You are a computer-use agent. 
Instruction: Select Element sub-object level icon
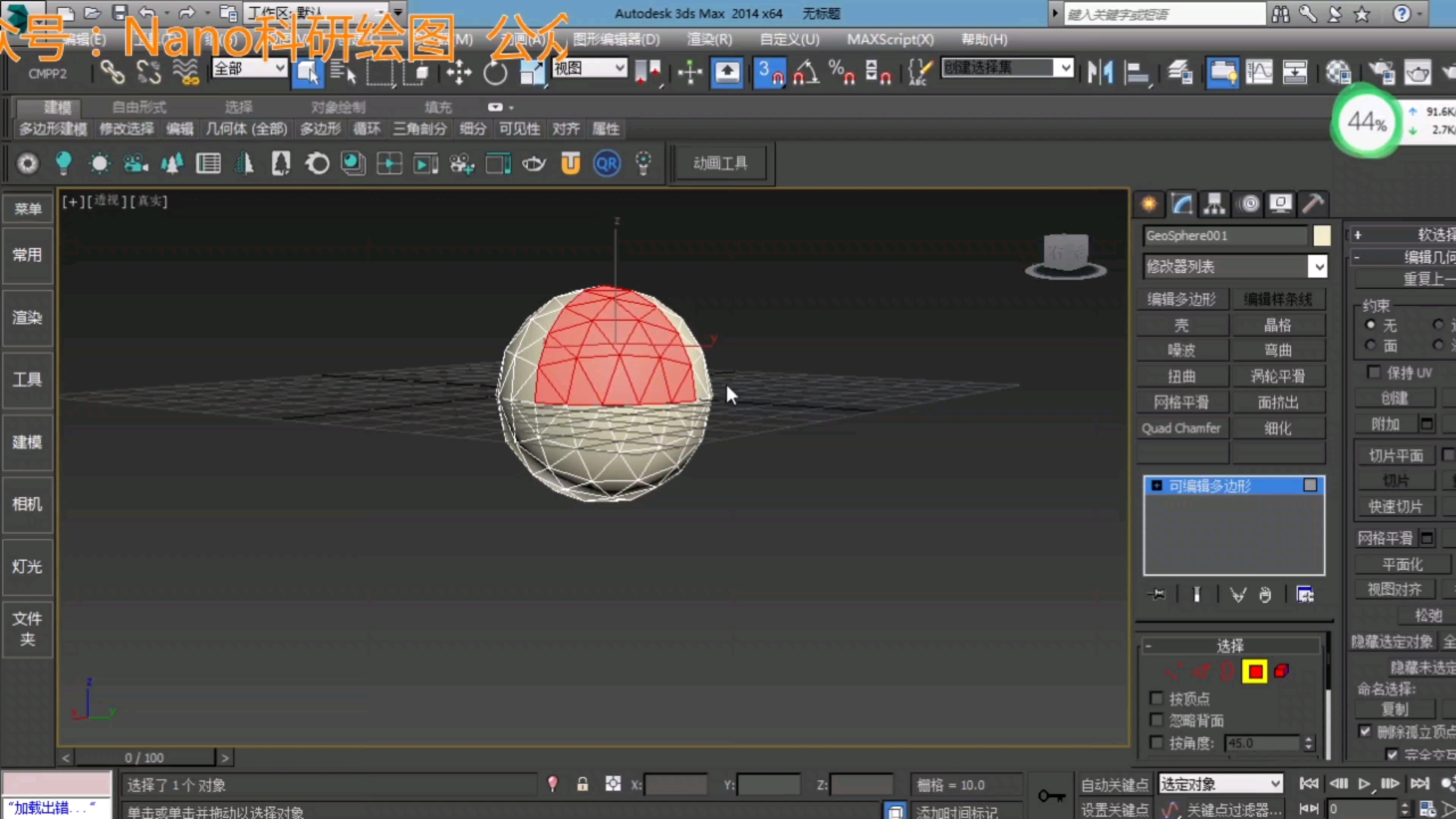[1282, 672]
